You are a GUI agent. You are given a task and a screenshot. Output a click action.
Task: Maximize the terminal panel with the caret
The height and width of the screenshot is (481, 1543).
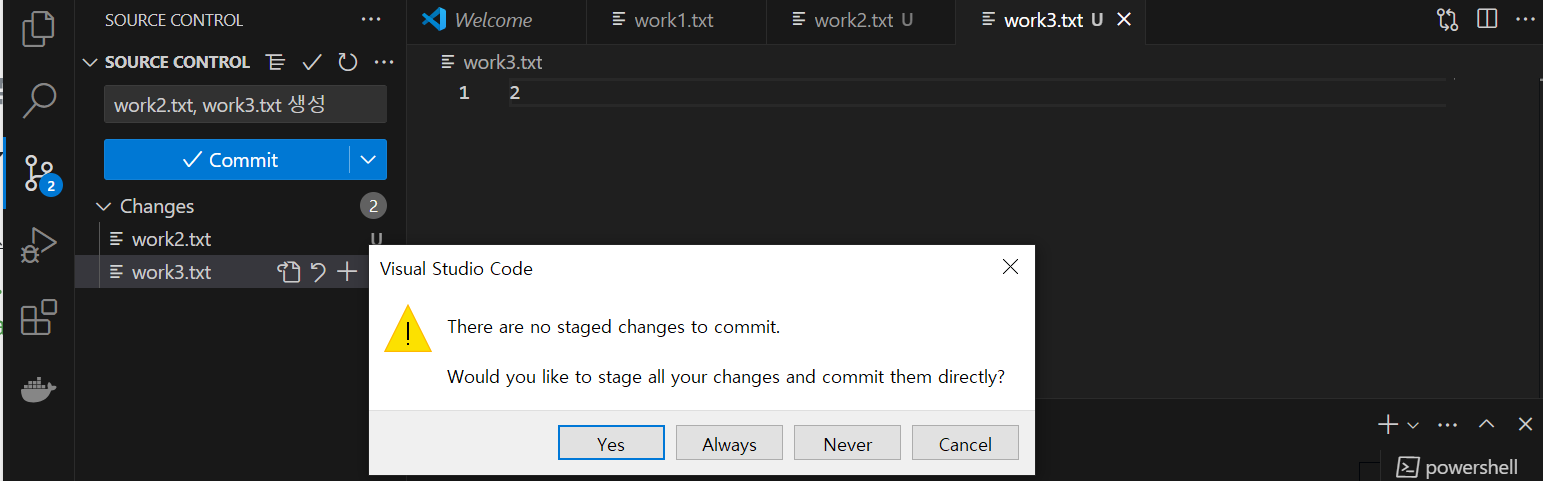click(1486, 424)
